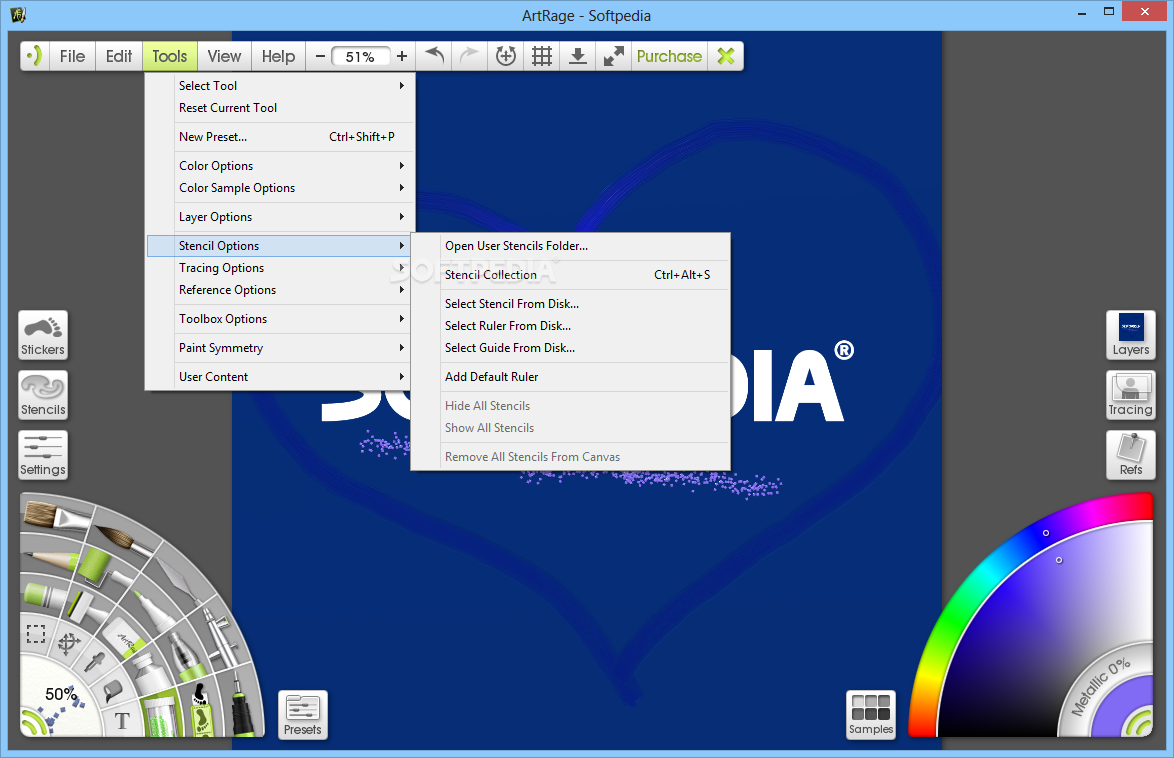Open the Tracing panel
Screen dimensions: 1174x758
[x=1131, y=395]
